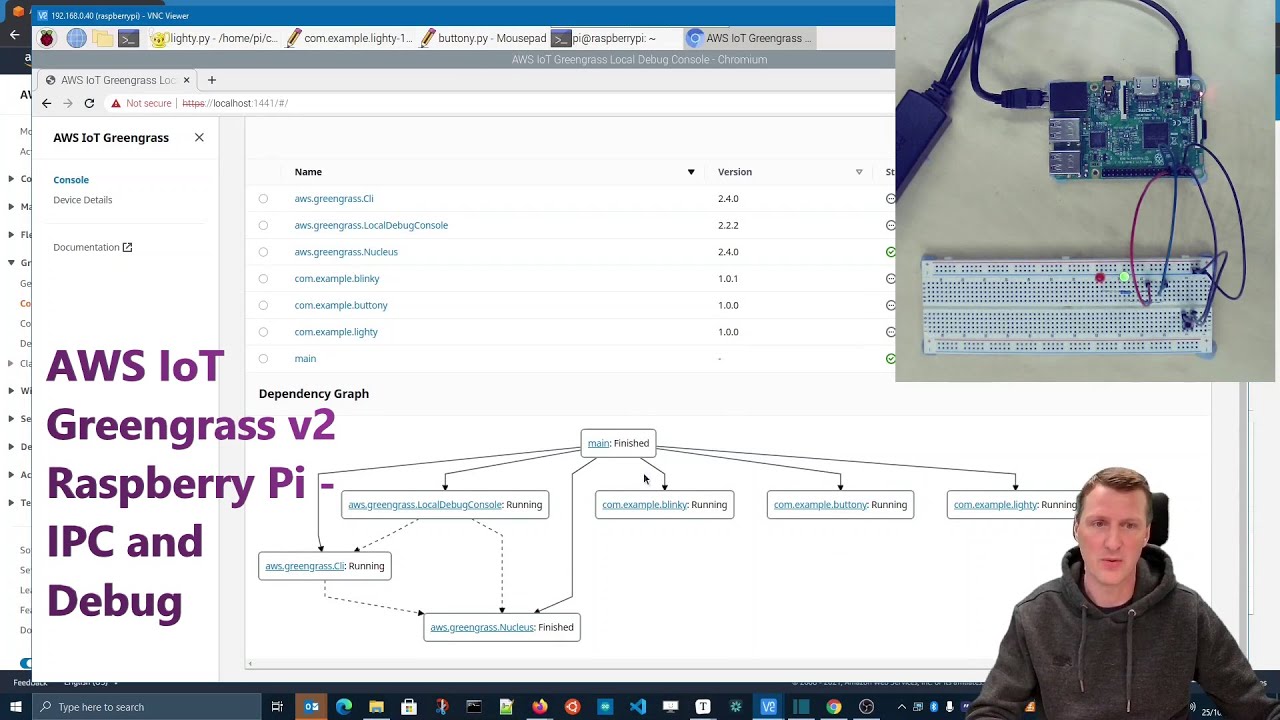Click version 2.2.2 cell
This screenshot has width=1280, height=720.
[x=728, y=225]
